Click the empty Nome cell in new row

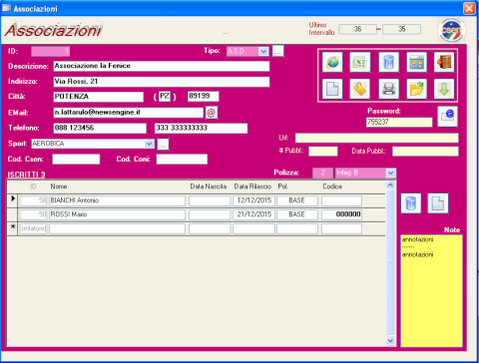117,229
